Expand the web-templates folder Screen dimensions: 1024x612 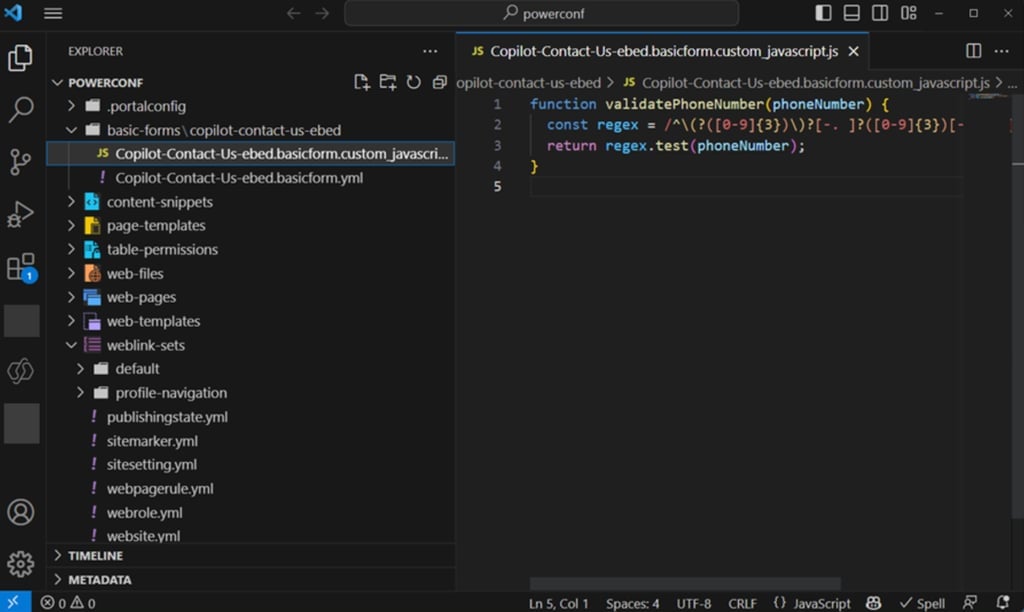pyautogui.click(x=71, y=321)
